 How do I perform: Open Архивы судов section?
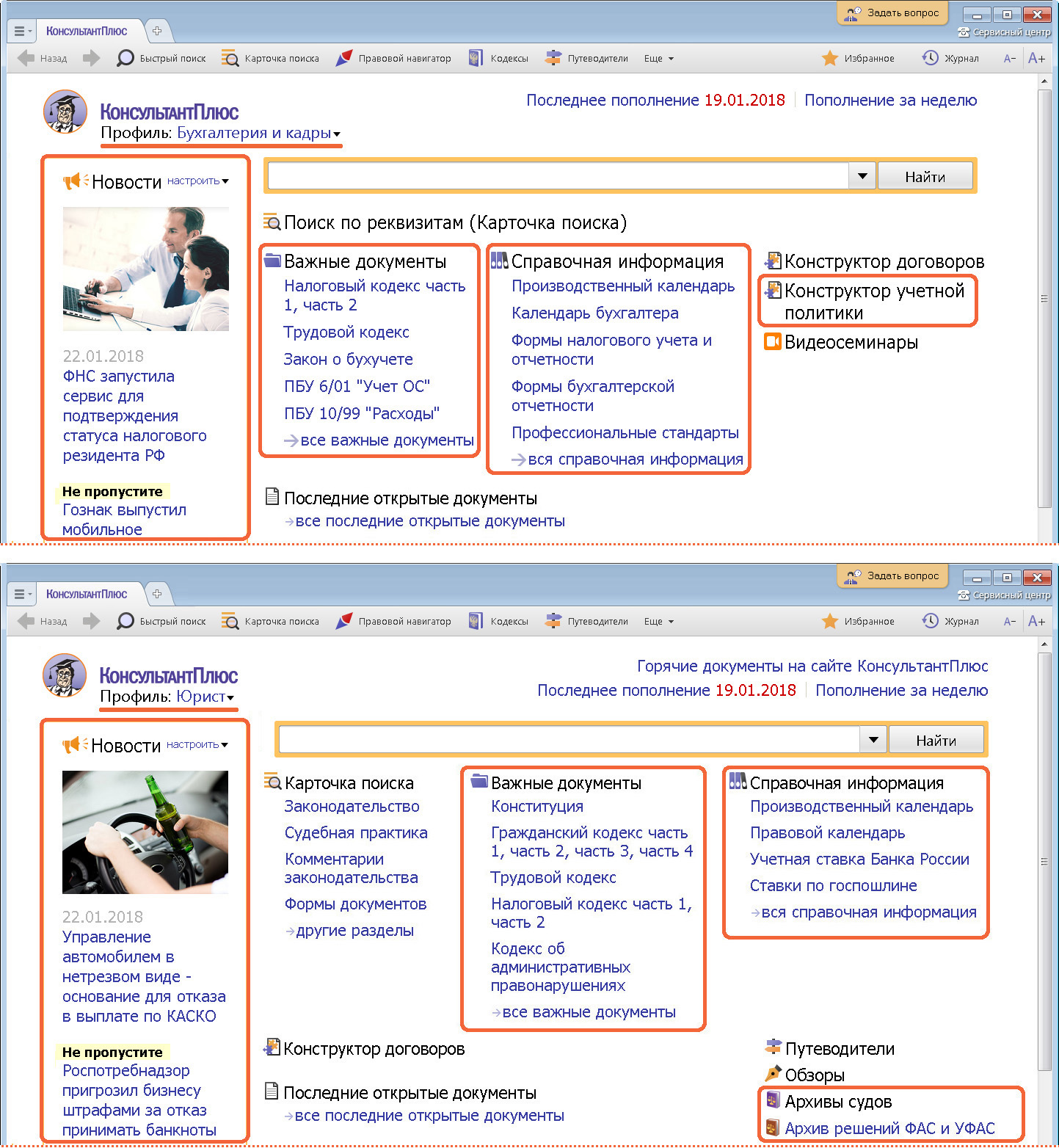pos(829,1102)
